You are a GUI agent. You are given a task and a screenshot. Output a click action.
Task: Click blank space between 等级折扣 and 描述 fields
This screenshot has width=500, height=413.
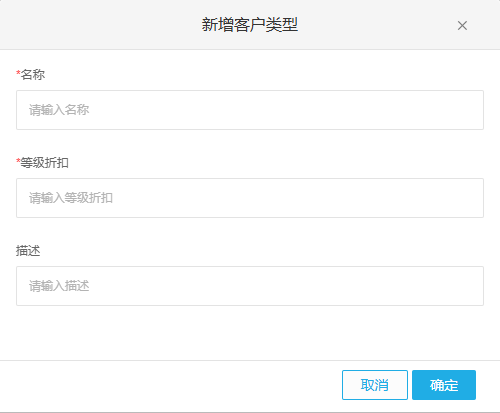tap(250, 231)
